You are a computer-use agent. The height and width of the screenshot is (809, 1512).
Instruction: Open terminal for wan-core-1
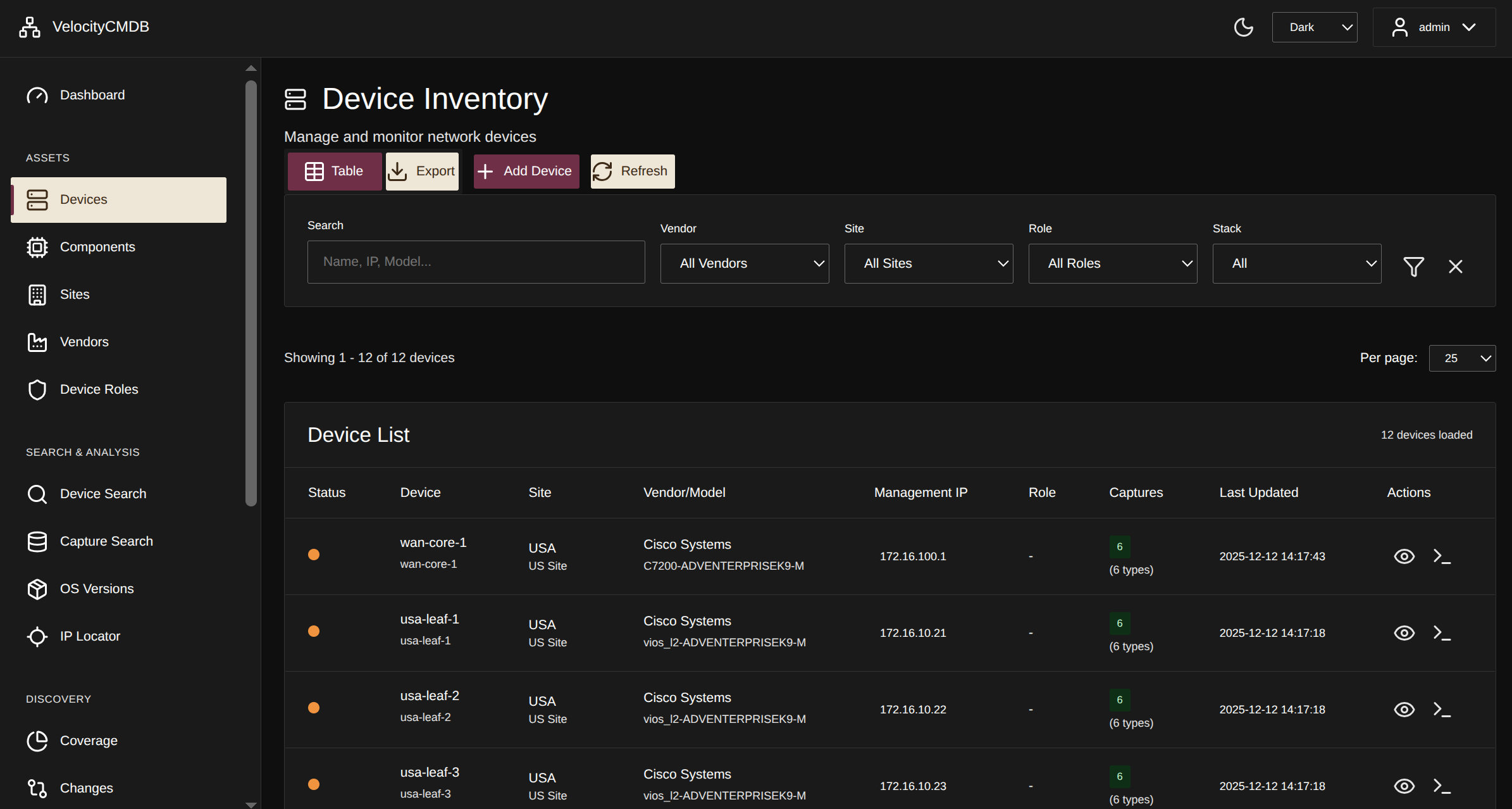[1442, 556]
